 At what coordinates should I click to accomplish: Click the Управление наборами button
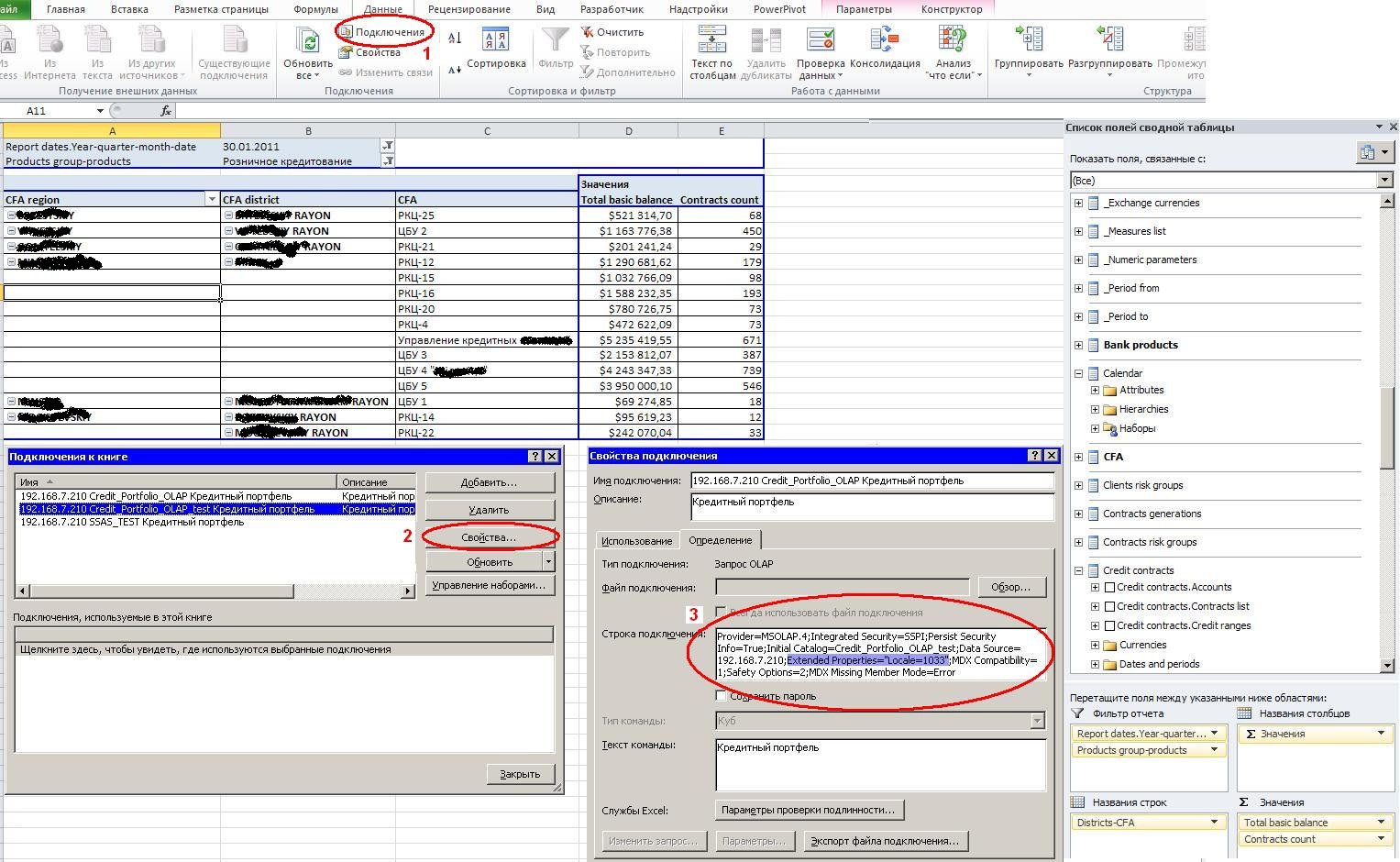[490, 585]
